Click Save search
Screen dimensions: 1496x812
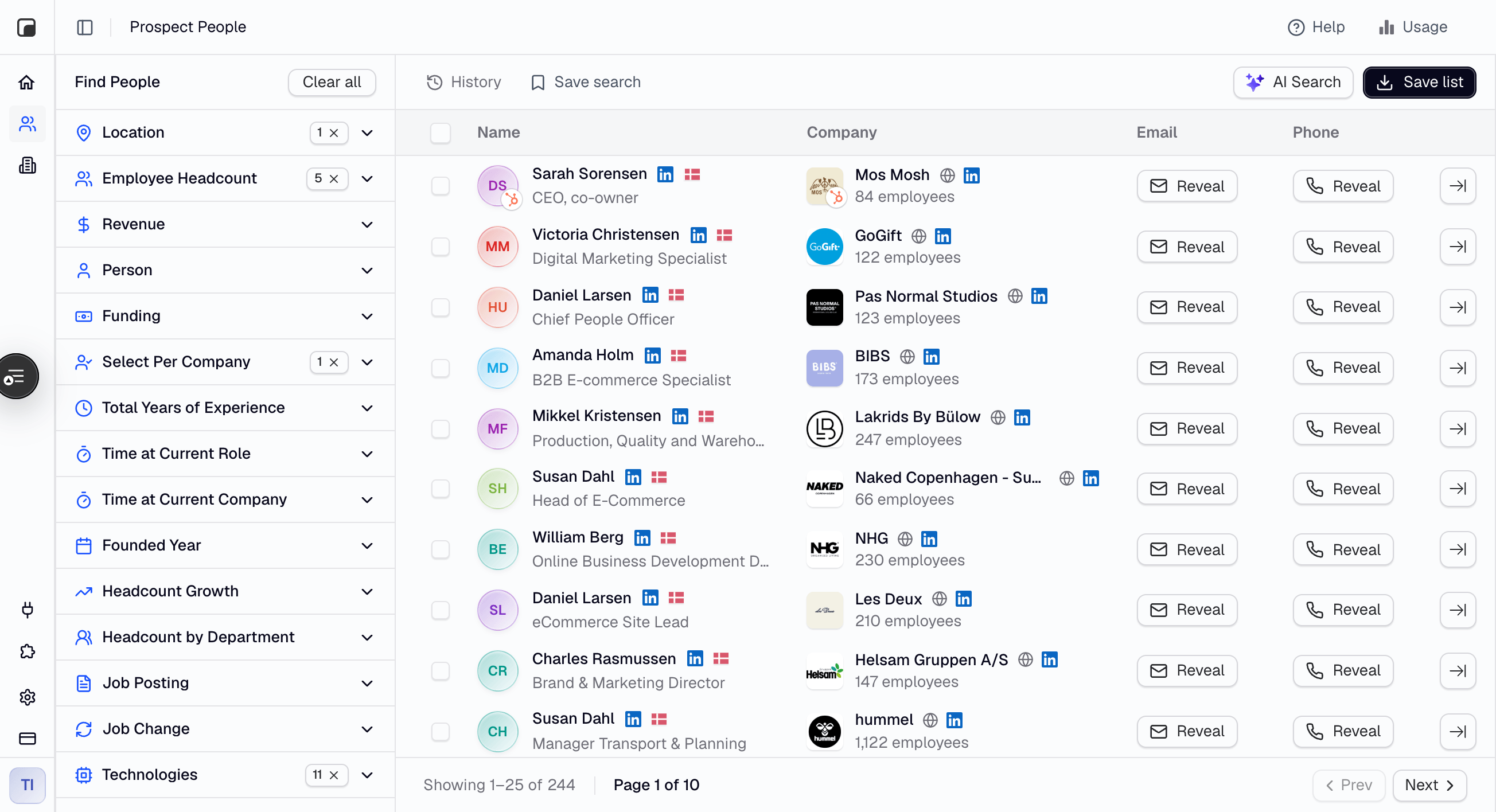[x=586, y=83]
